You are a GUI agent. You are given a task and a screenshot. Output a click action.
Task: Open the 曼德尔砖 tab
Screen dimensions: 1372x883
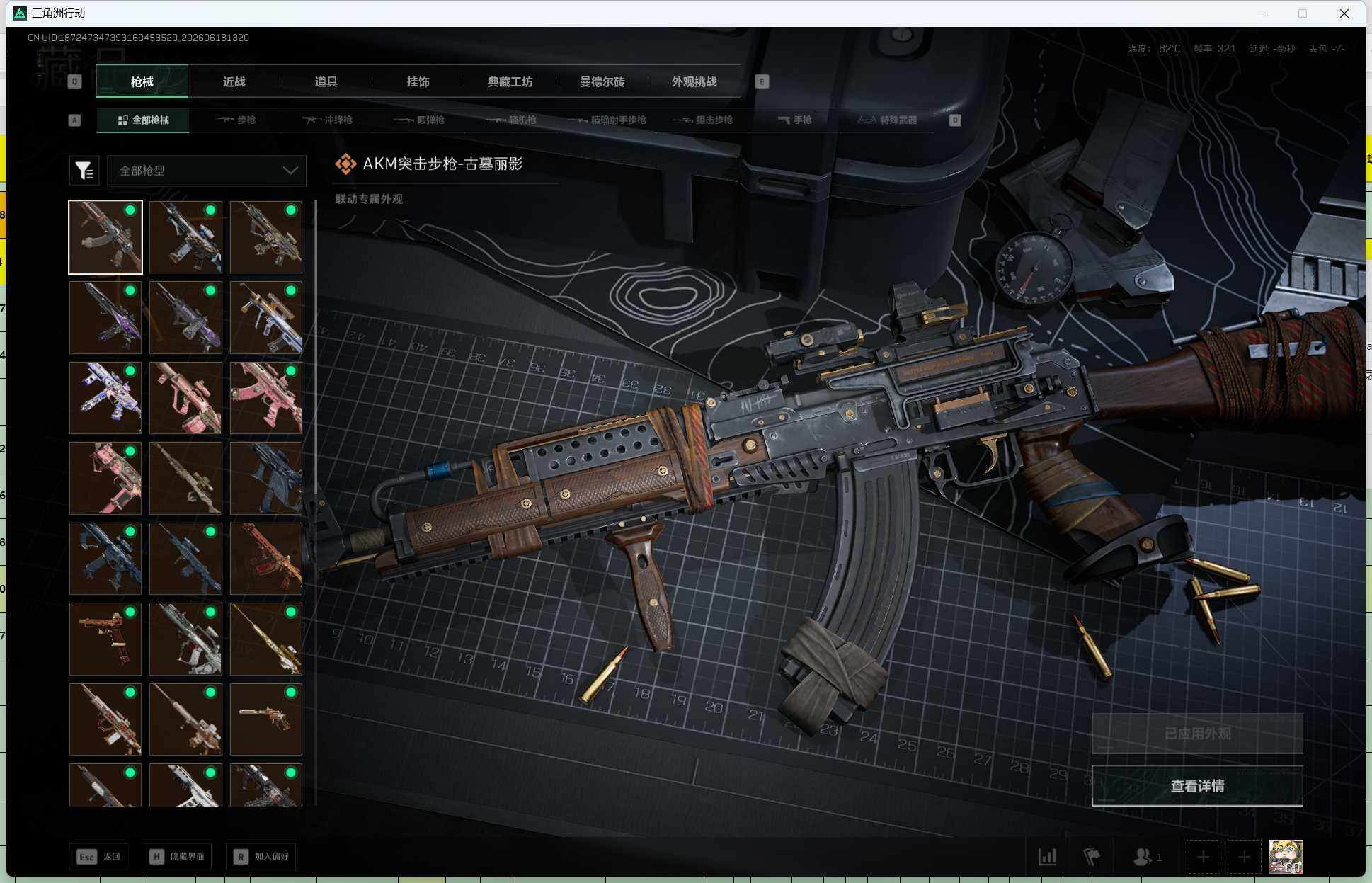pos(602,81)
